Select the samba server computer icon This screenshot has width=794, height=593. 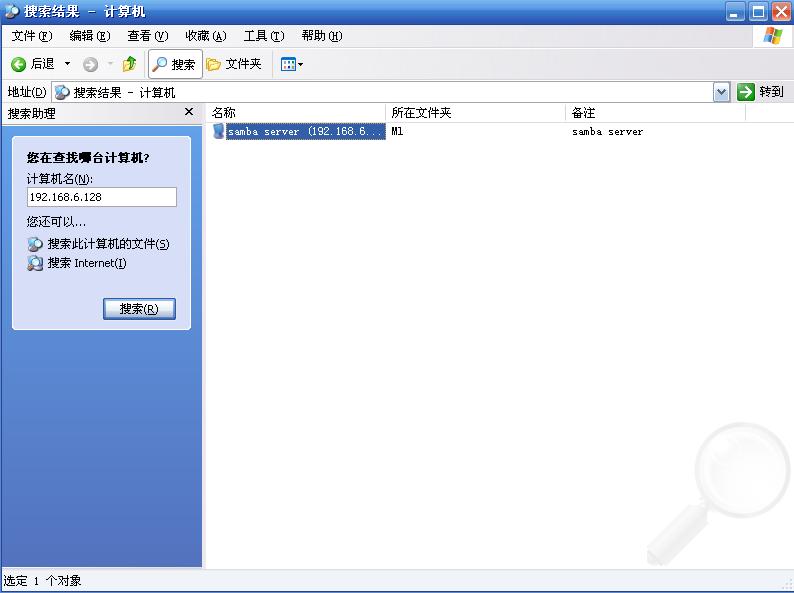point(219,131)
